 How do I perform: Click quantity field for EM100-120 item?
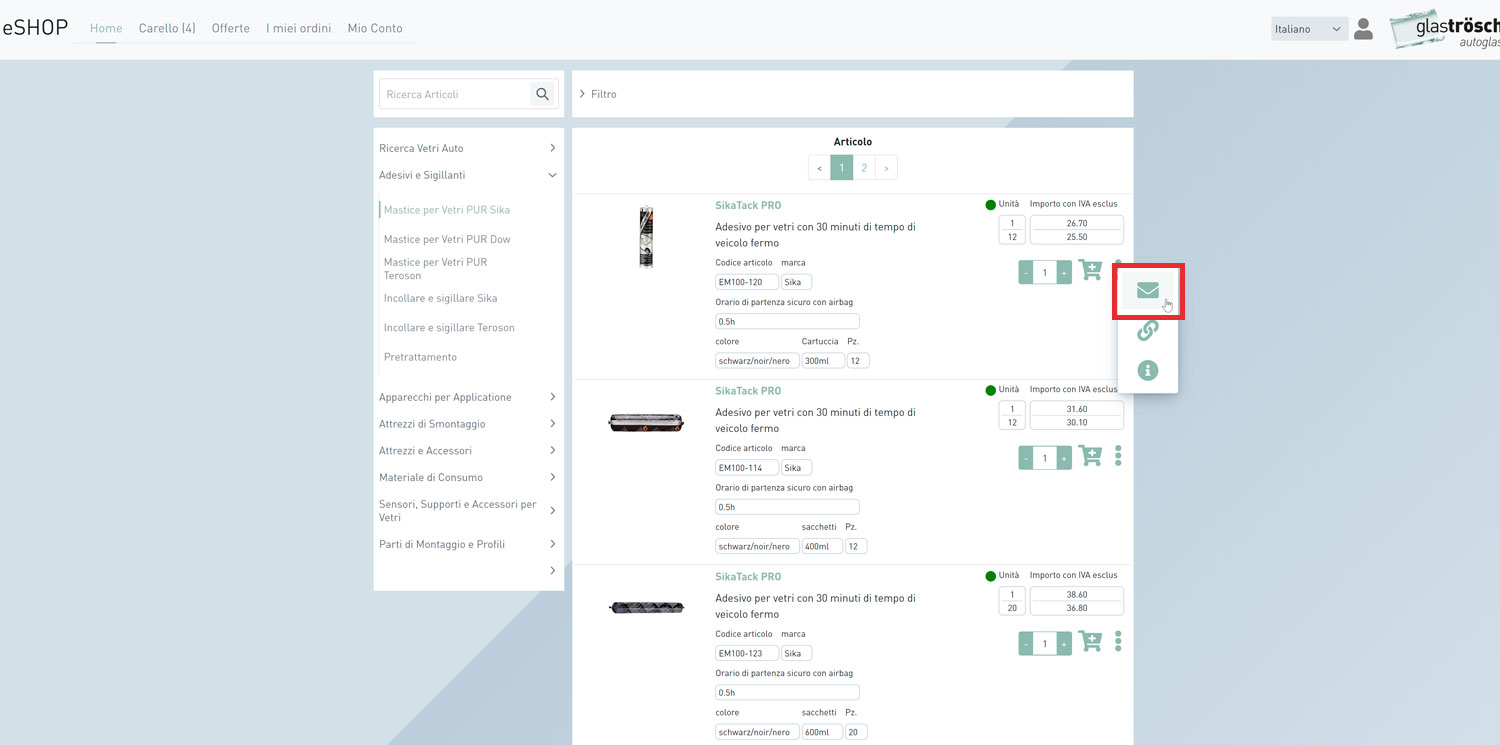(x=1045, y=272)
